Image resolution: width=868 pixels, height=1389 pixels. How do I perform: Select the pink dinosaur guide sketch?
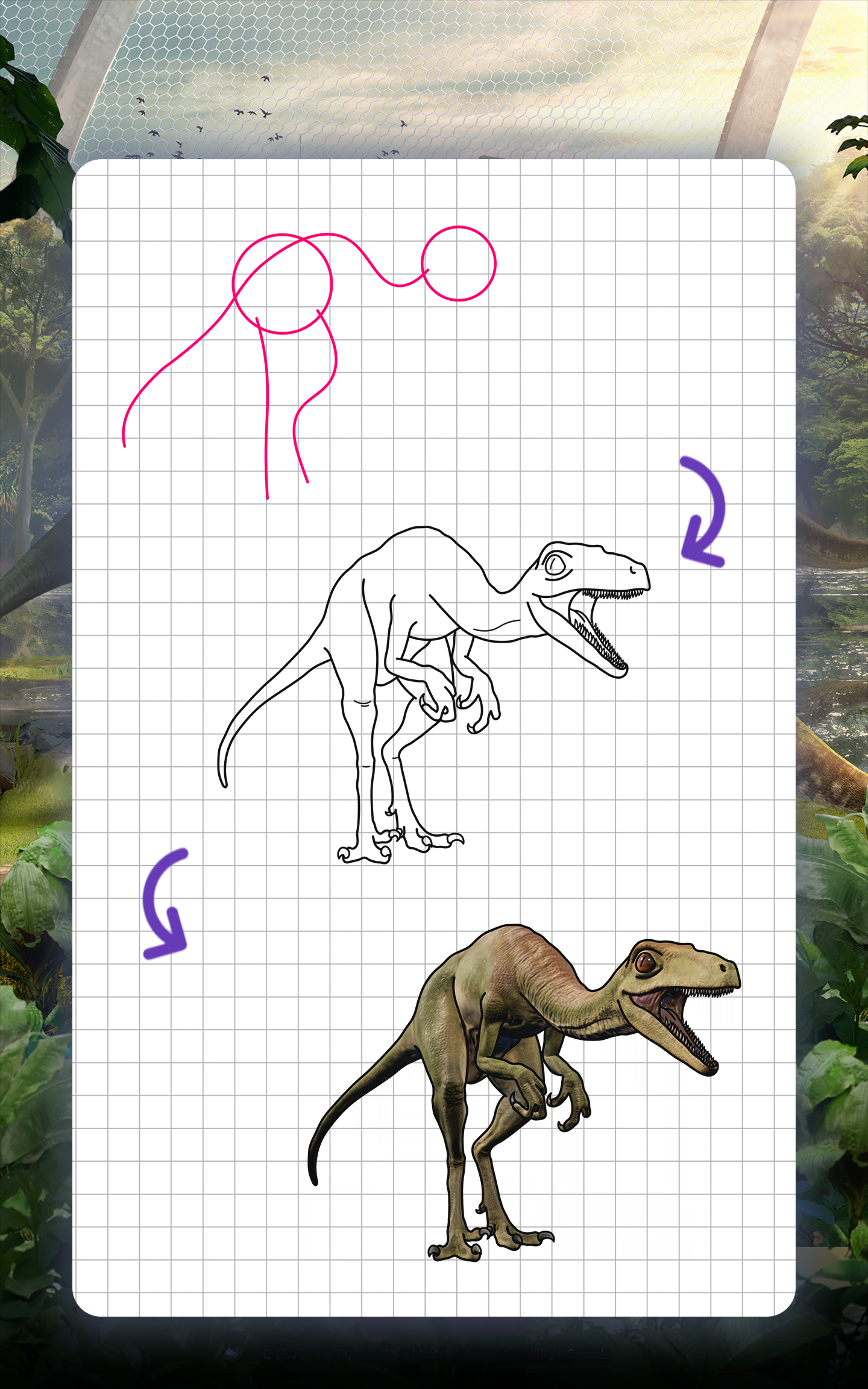(309, 363)
